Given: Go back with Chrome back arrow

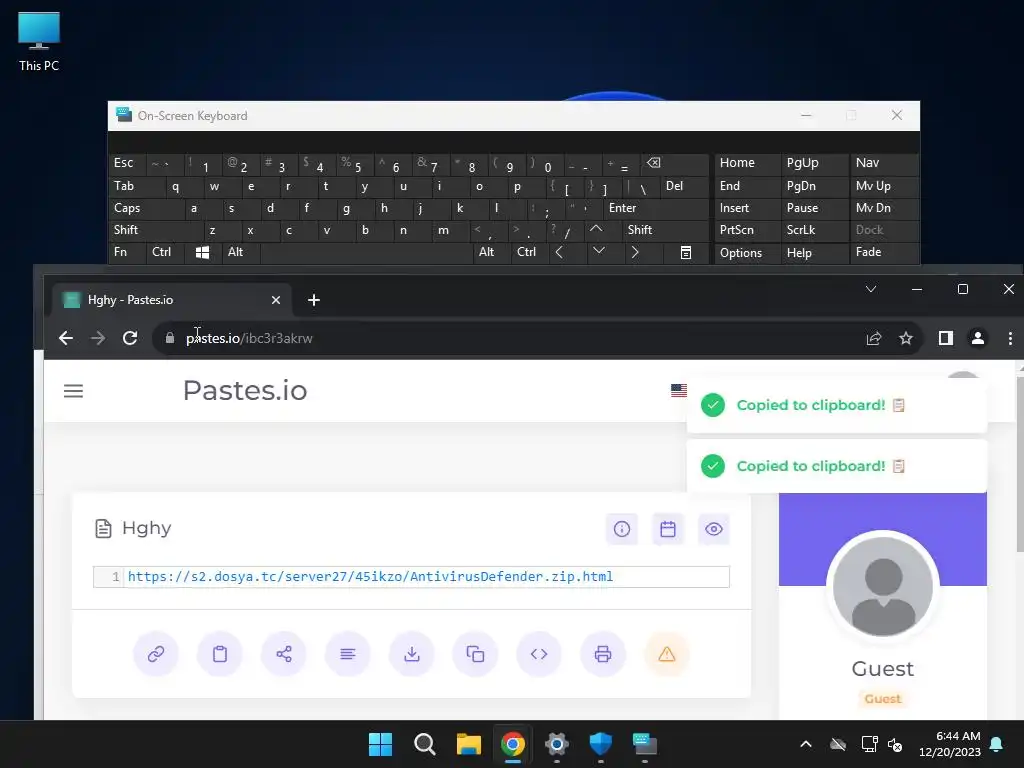Looking at the screenshot, I should (66, 338).
